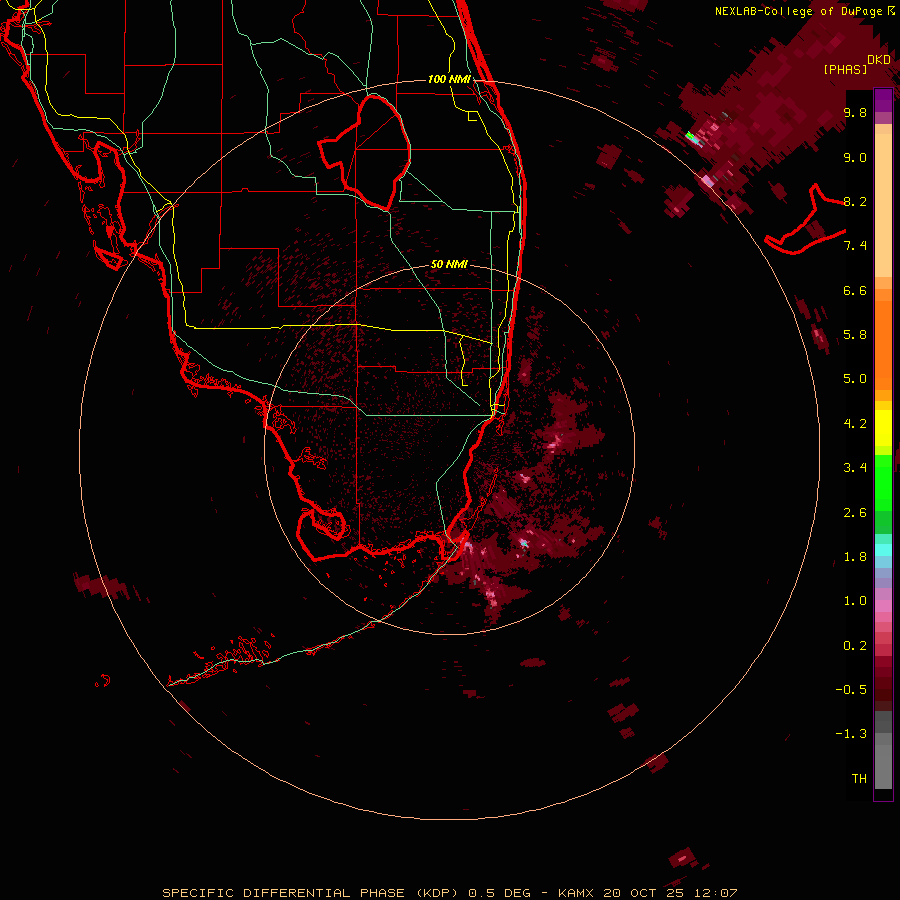
Task: Click the peach segment of color bar
Action: coord(883,205)
